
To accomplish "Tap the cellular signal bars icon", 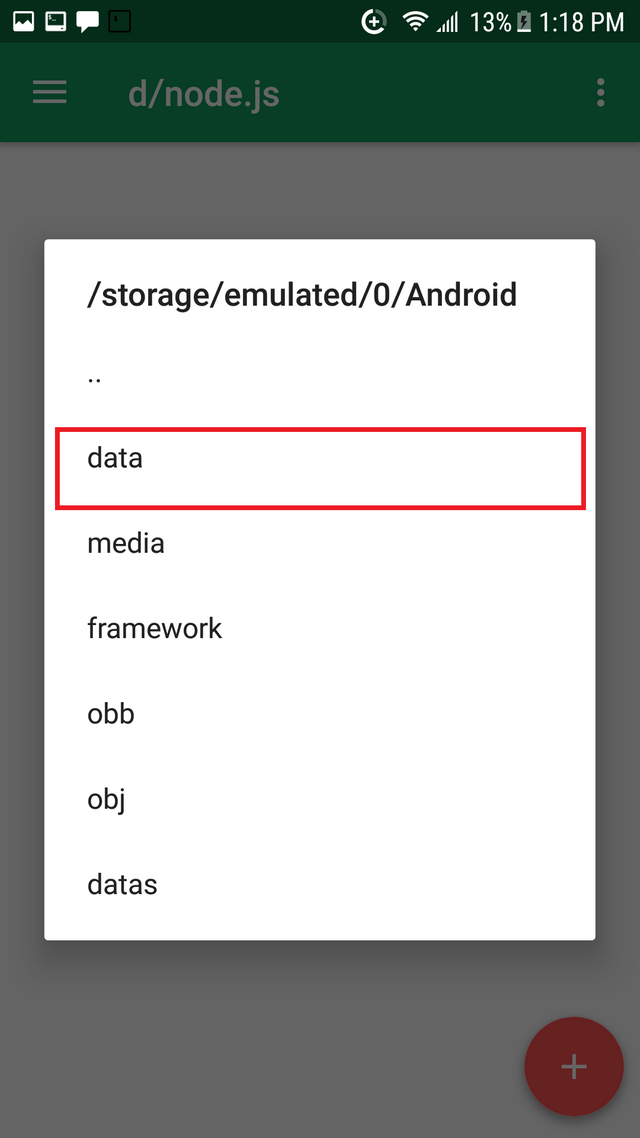I will coord(447,22).
